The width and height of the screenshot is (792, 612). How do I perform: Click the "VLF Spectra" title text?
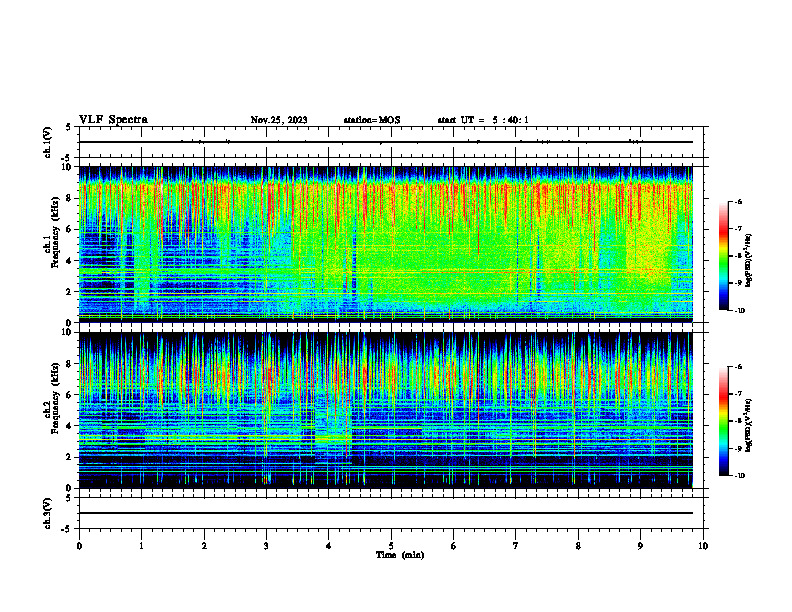coord(113,120)
